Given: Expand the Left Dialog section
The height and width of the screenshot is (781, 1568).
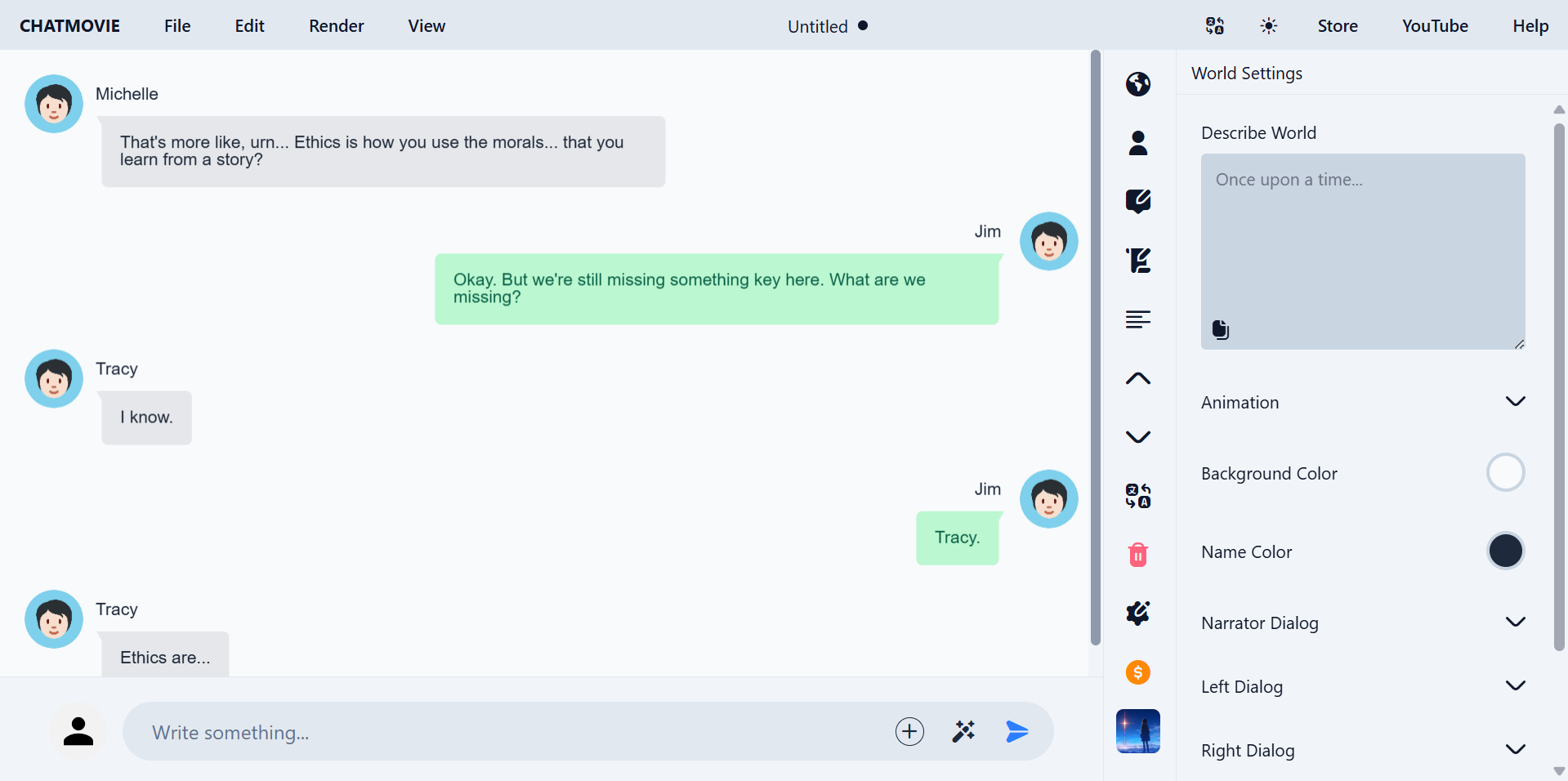Looking at the screenshot, I should (1515, 686).
